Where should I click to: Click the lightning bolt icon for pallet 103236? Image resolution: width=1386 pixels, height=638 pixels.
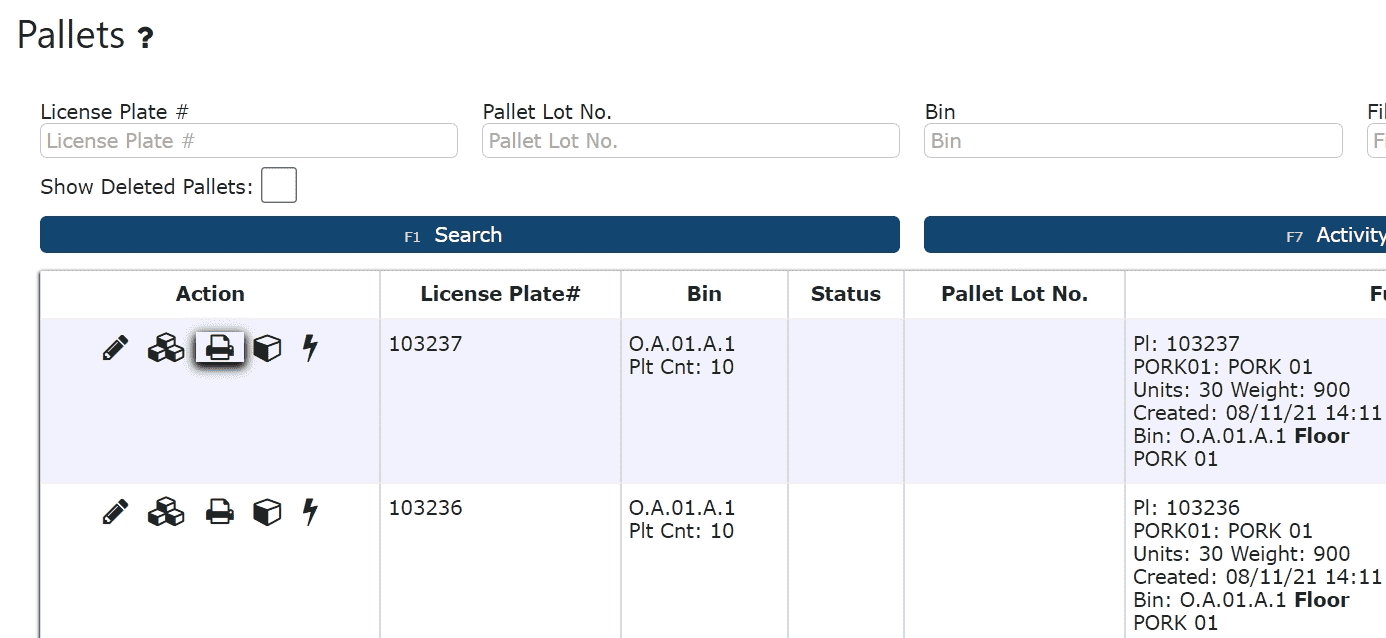310,512
